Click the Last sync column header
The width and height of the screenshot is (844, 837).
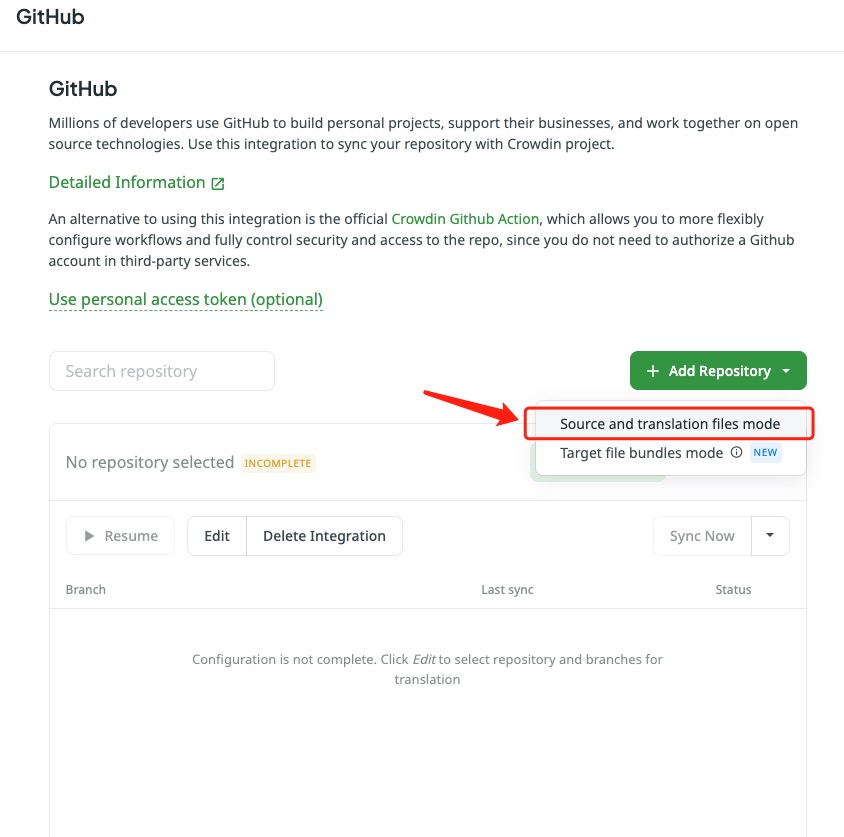(x=507, y=590)
